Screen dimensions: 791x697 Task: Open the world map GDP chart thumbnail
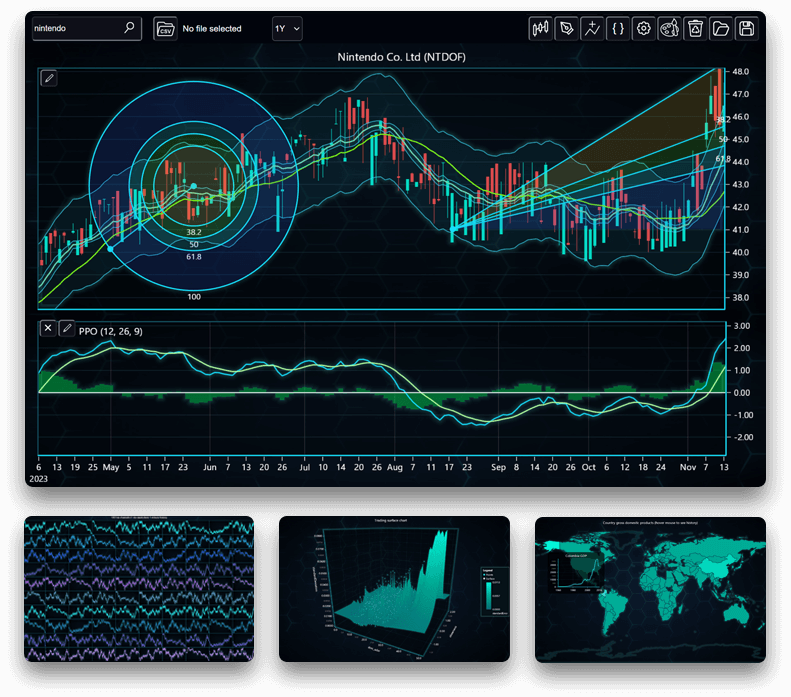650,589
